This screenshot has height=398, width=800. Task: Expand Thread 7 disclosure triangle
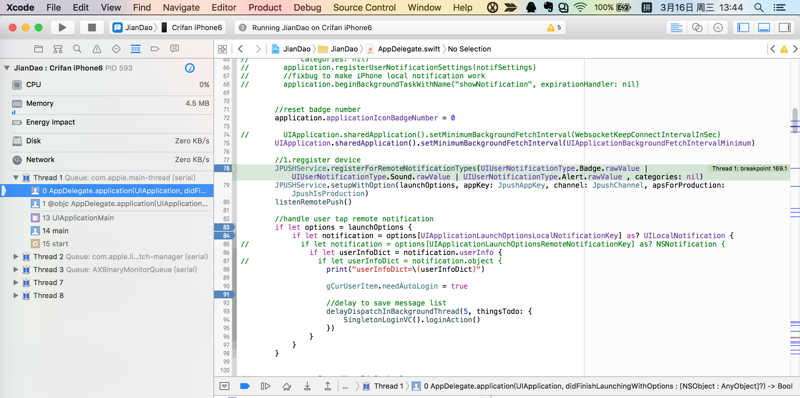coord(16,283)
